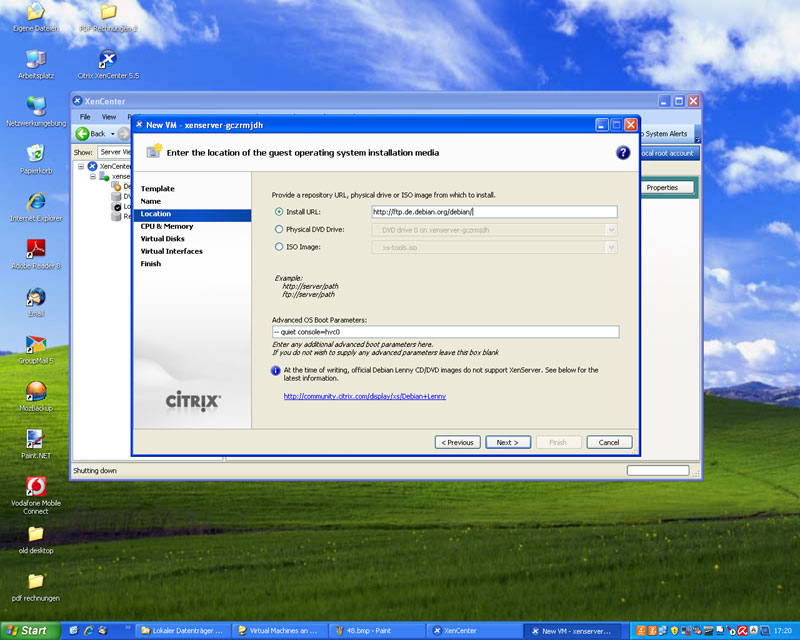Select the Physical DVD Drive radio button
The height and width of the screenshot is (640, 800).
pyautogui.click(x=279, y=230)
